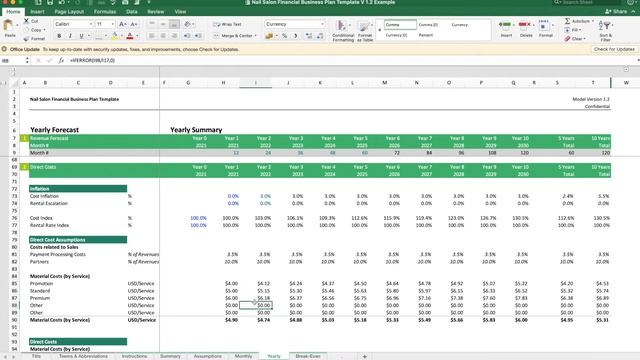Open the fill color dropdown arrow
The width and height of the screenshot is (640, 360).
[x=121, y=36]
